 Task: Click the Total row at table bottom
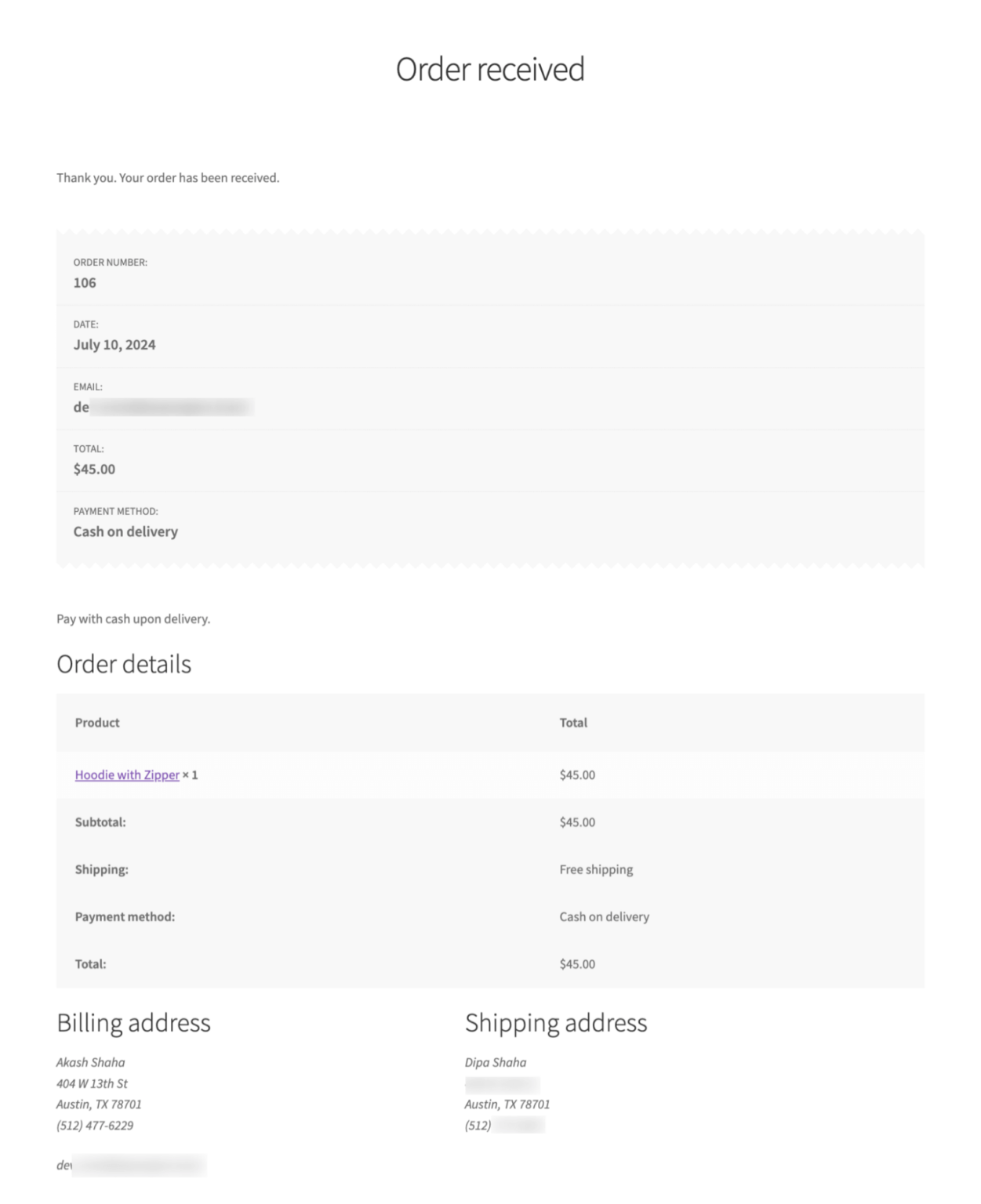89,963
